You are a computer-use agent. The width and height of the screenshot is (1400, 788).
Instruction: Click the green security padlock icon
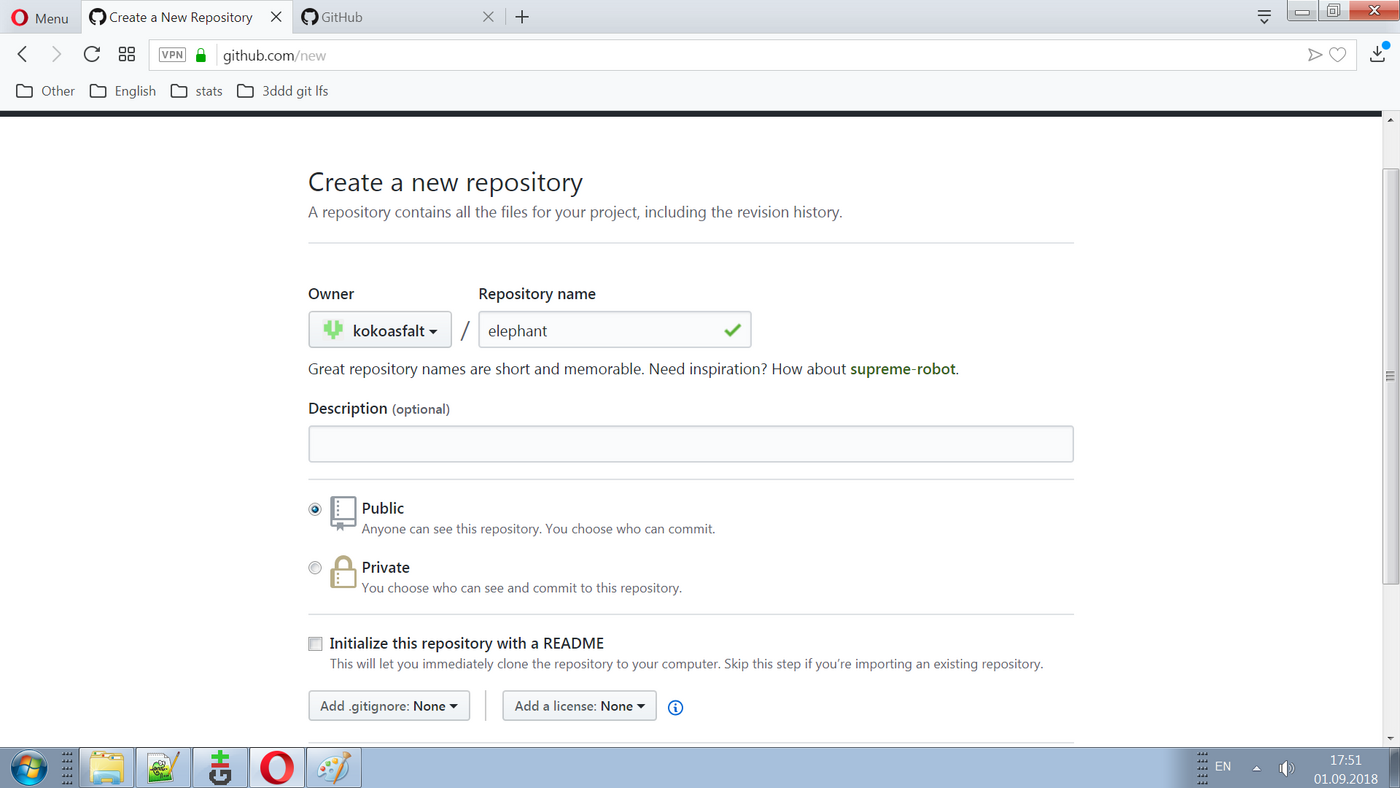coord(201,55)
